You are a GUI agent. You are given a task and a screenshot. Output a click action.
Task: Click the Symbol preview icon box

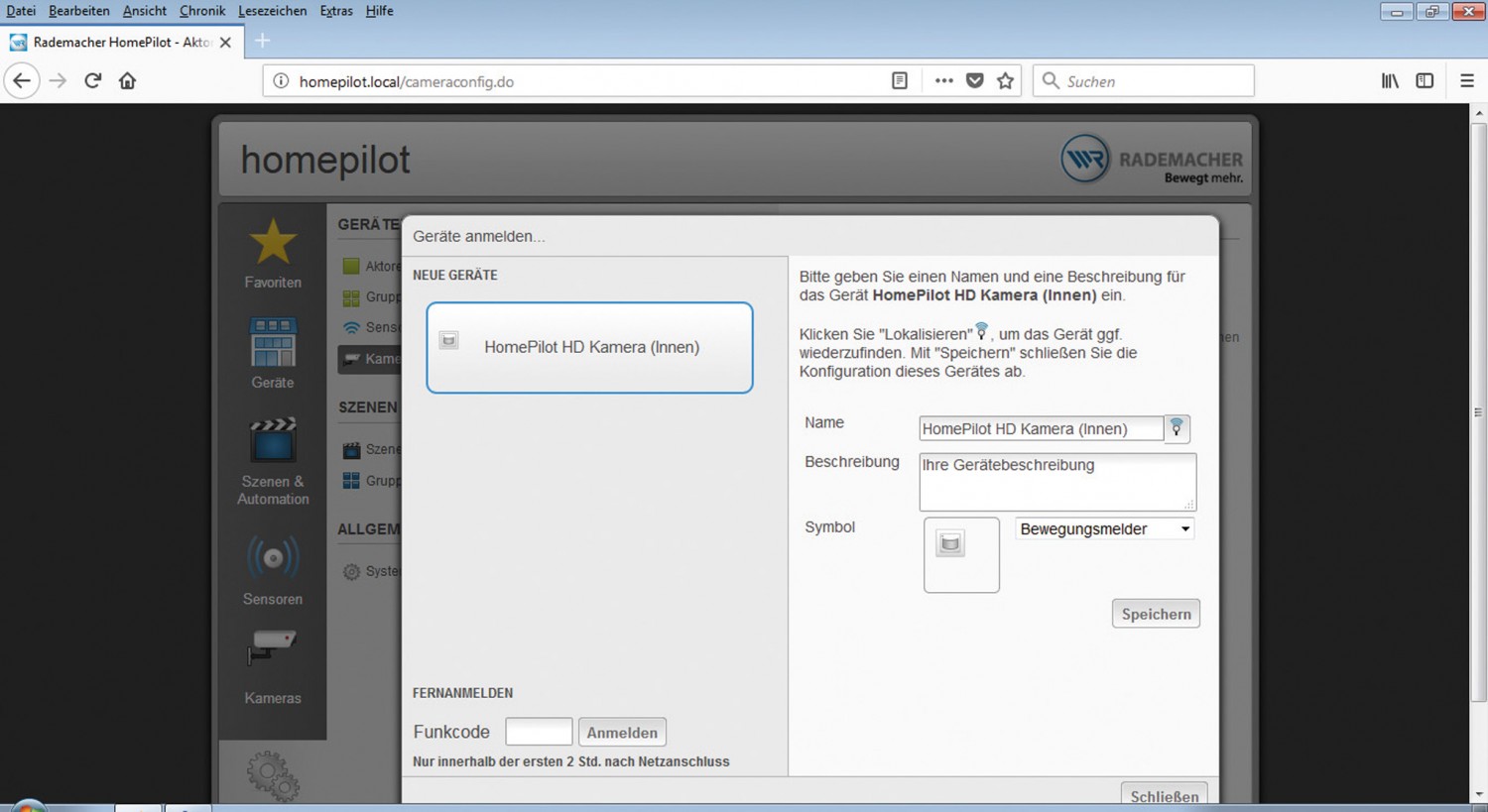coord(961,555)
